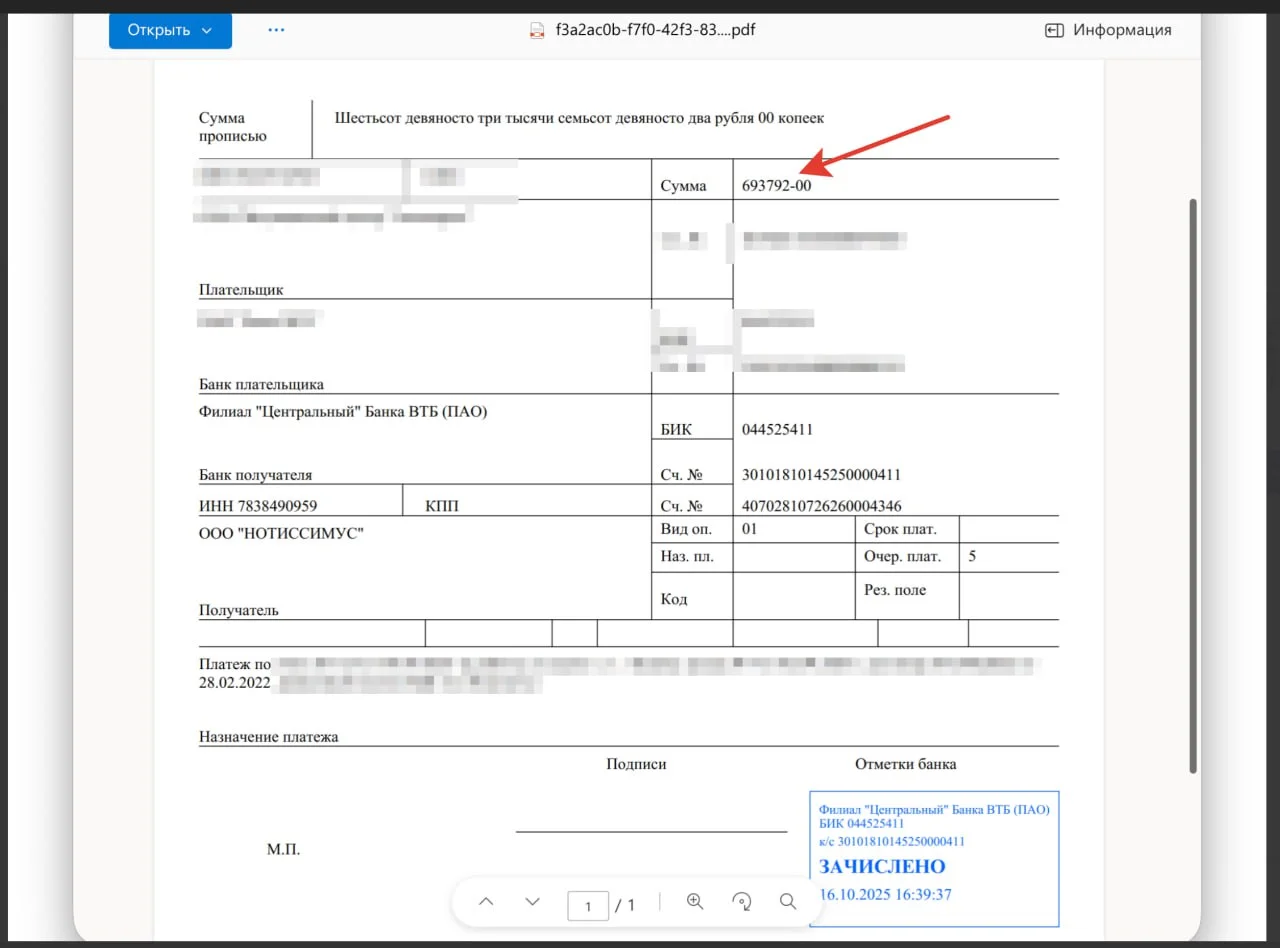Click the BIK number 044525411
1280x948 pixels.
pyautogui.click(x=777, y=430)
